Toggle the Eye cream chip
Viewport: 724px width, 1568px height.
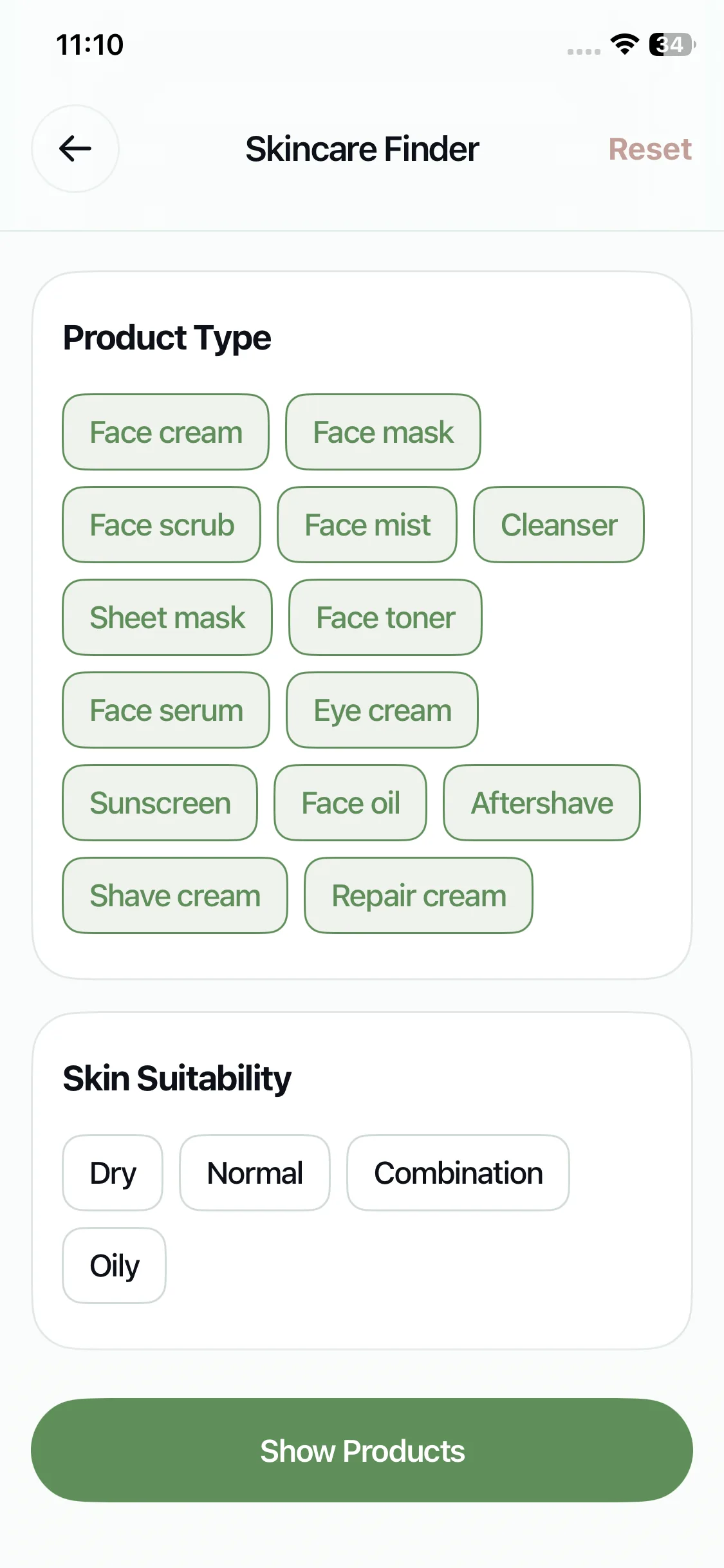click(x=382, y=710)
